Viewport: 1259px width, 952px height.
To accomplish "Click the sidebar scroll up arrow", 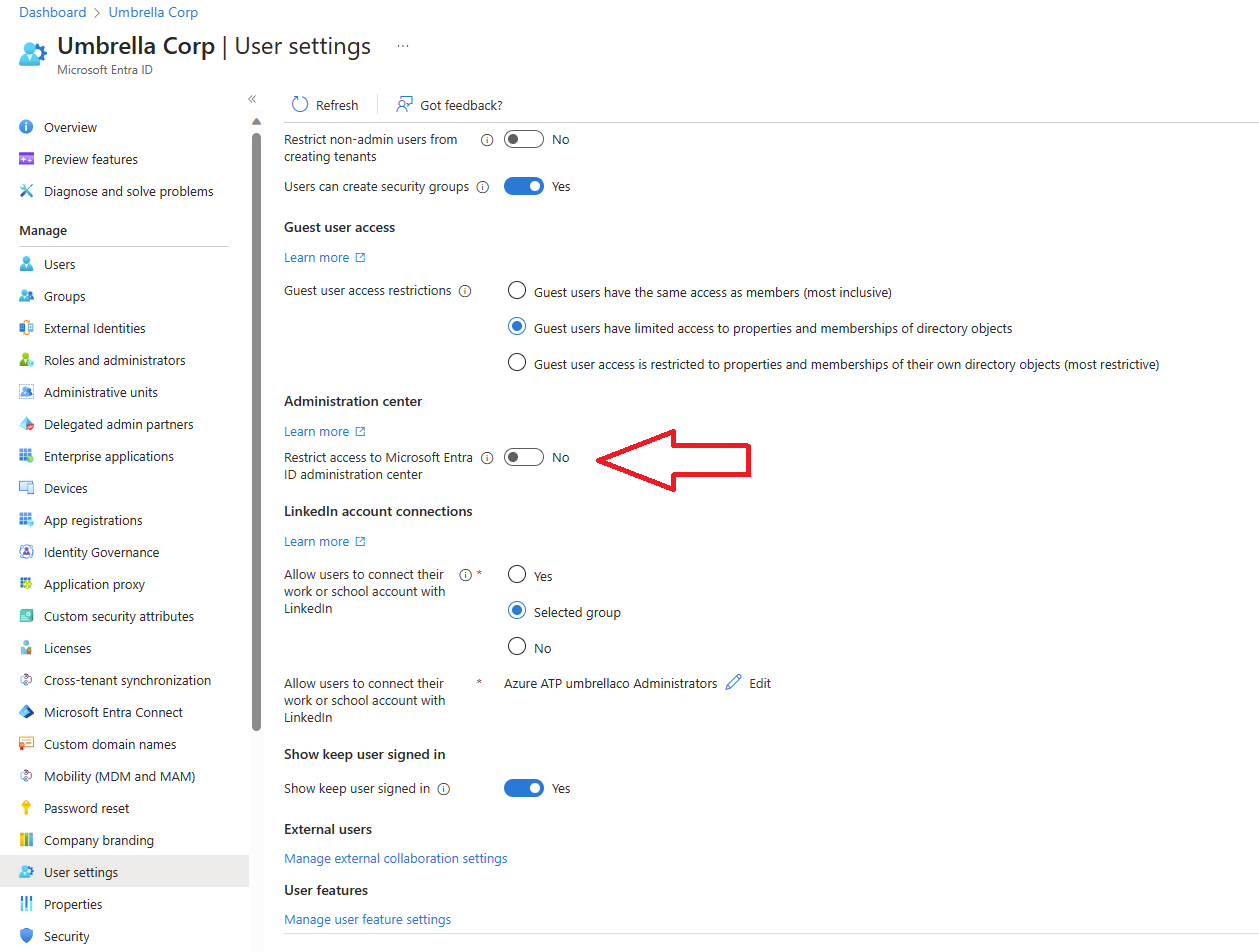I will [x=256, y=121].
